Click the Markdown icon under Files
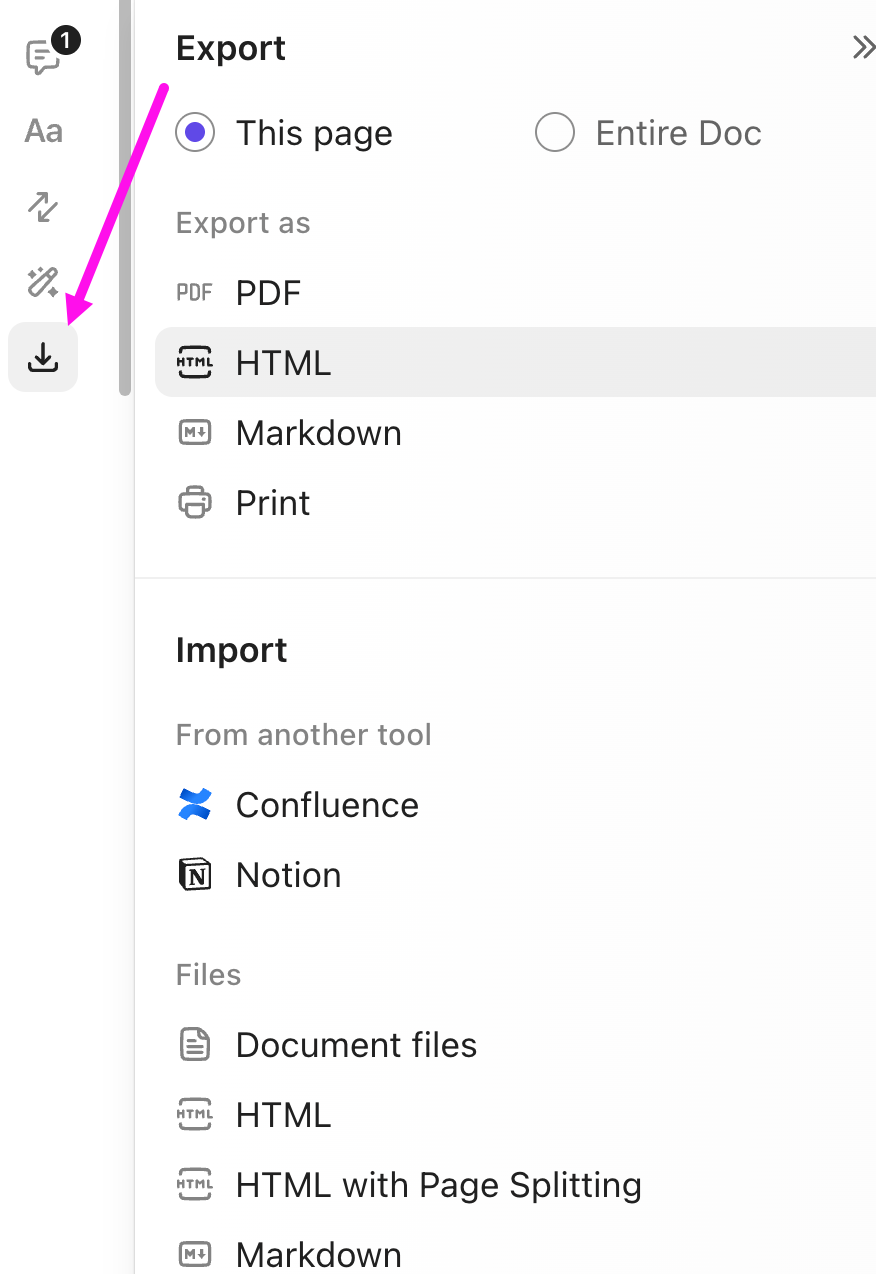The image size is (876, 1274). [195, 1254]
